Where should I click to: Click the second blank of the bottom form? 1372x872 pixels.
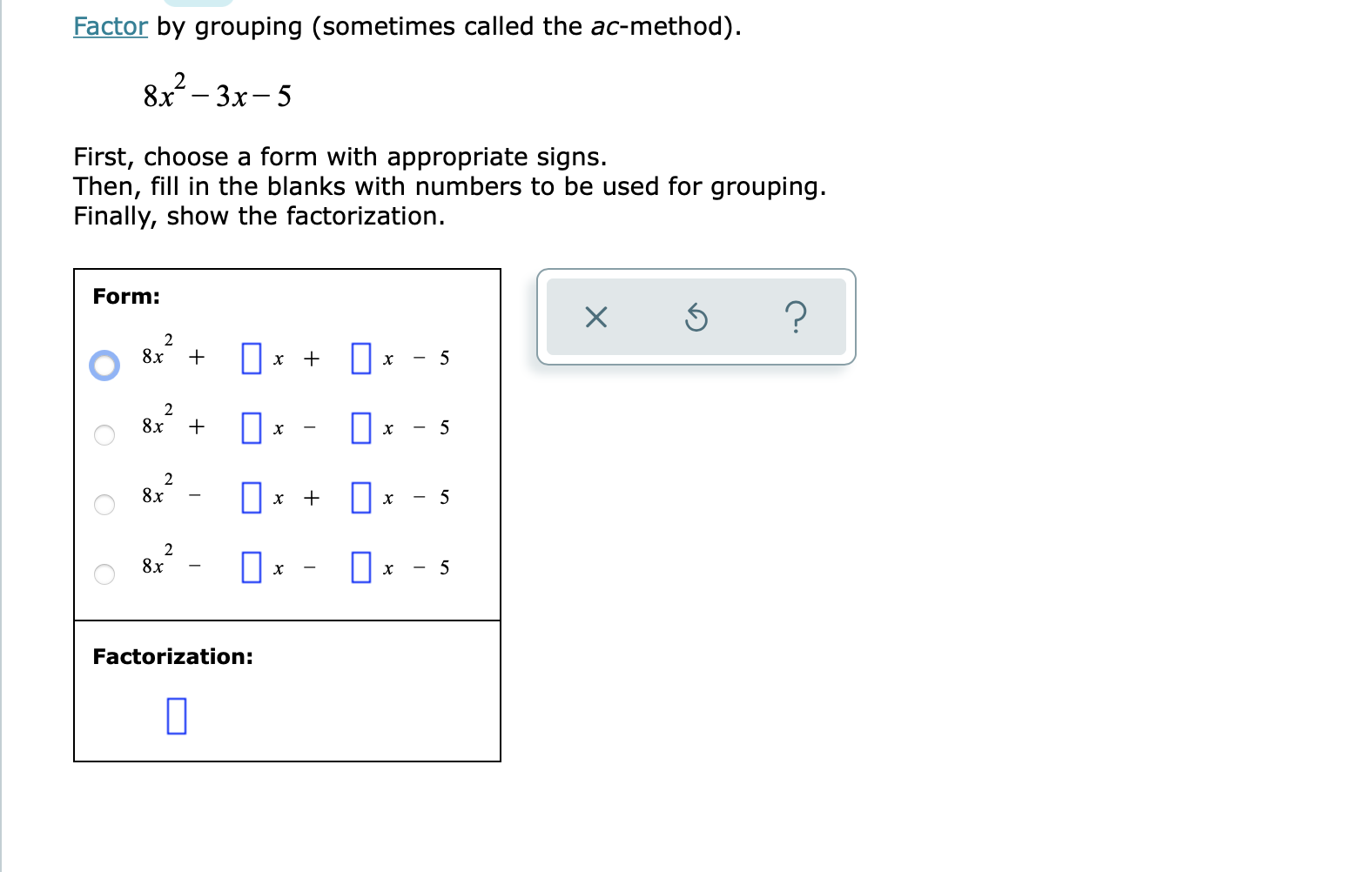[360, 567]
